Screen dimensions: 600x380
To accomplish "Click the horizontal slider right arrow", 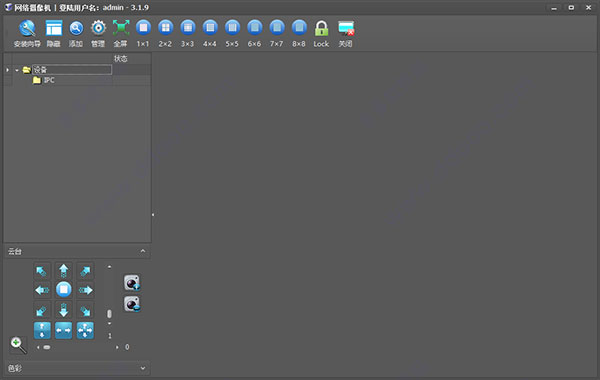I will [x=117, y=347].
